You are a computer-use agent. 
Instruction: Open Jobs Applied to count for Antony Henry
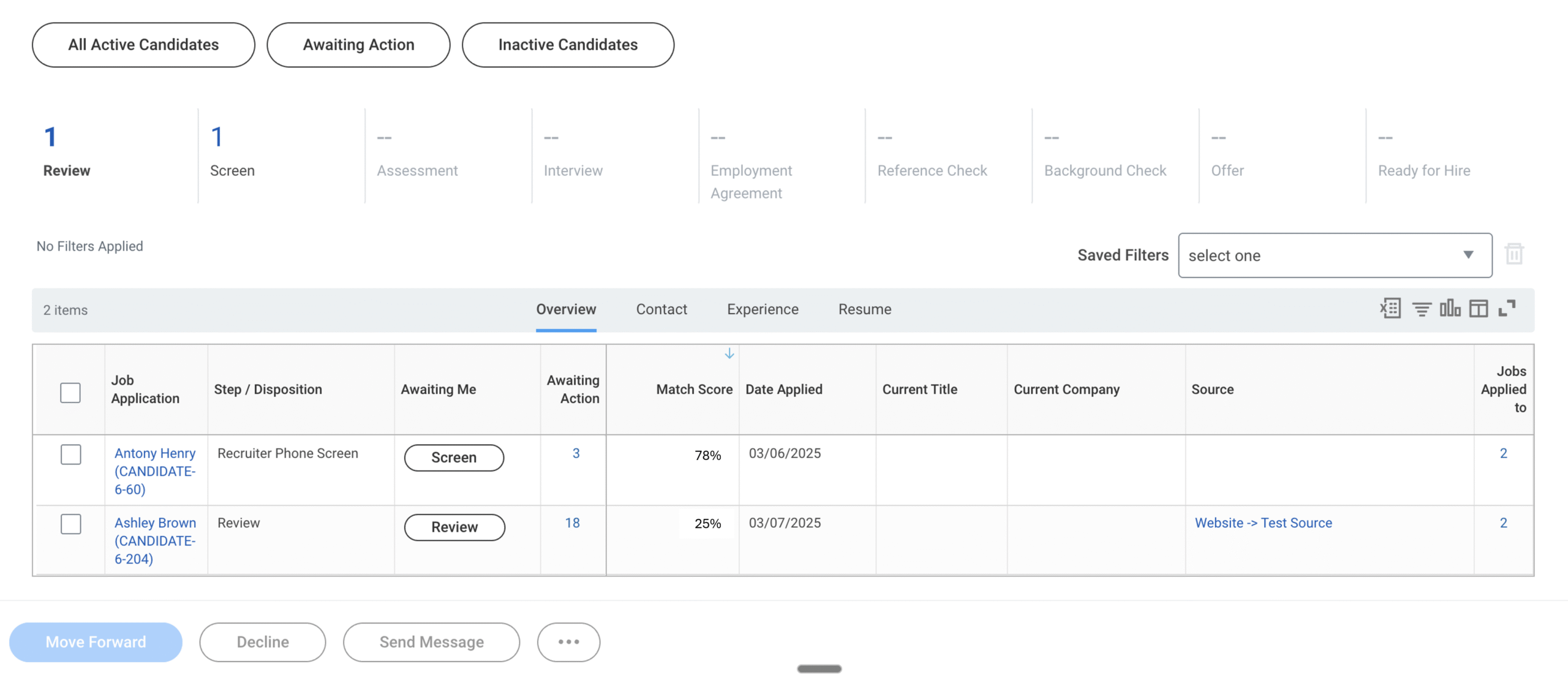coord(1503,453)
